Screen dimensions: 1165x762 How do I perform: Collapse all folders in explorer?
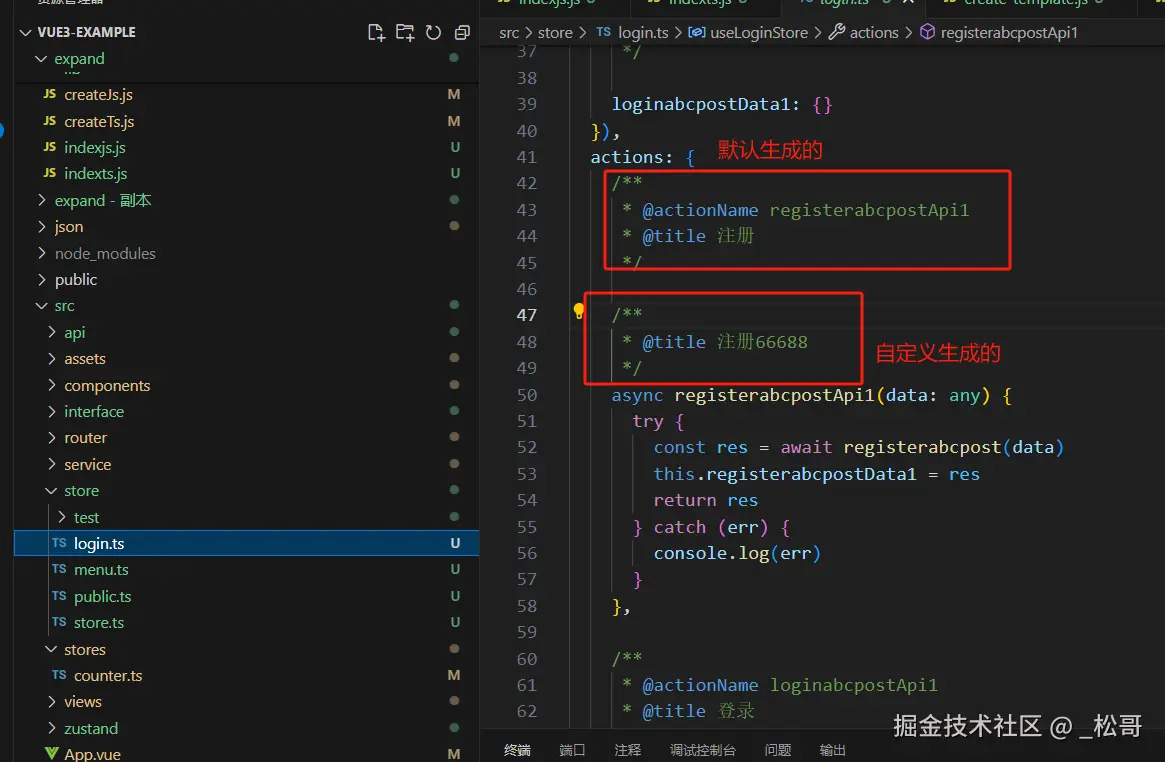pos(461,33)
